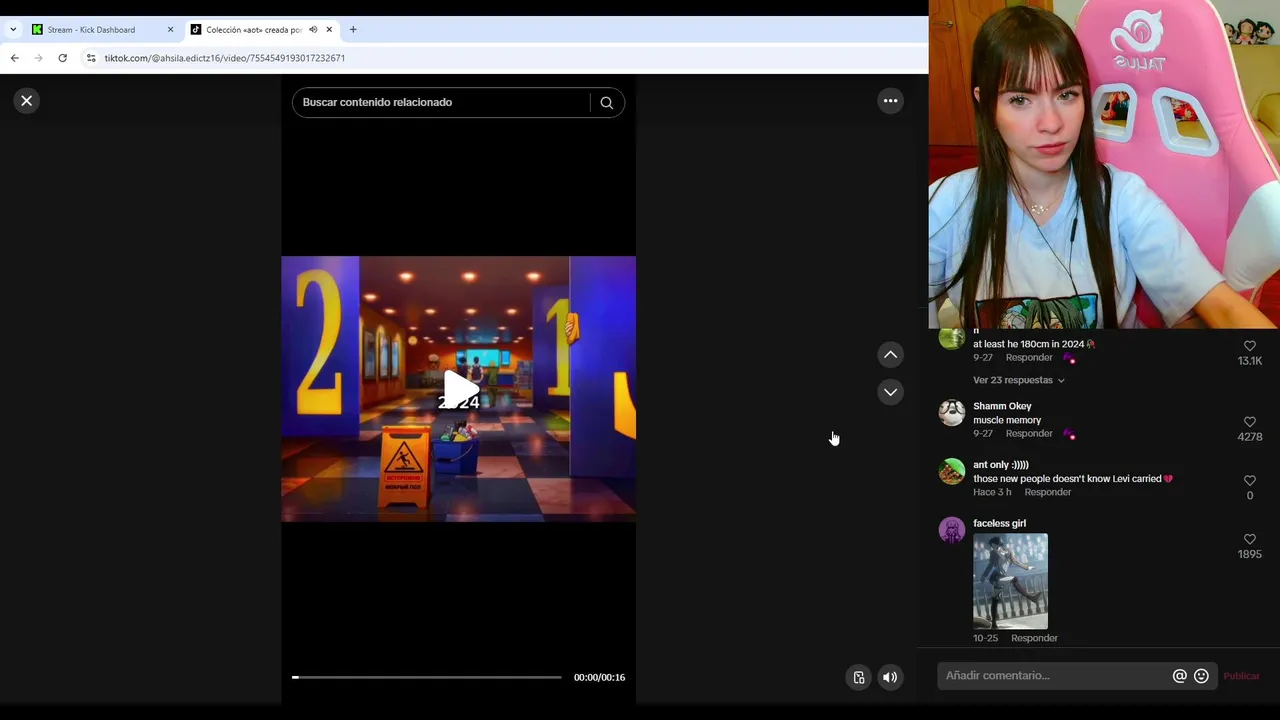
Task: Like the 'at least he 180cm' comment
Action: coord(1250,346)
